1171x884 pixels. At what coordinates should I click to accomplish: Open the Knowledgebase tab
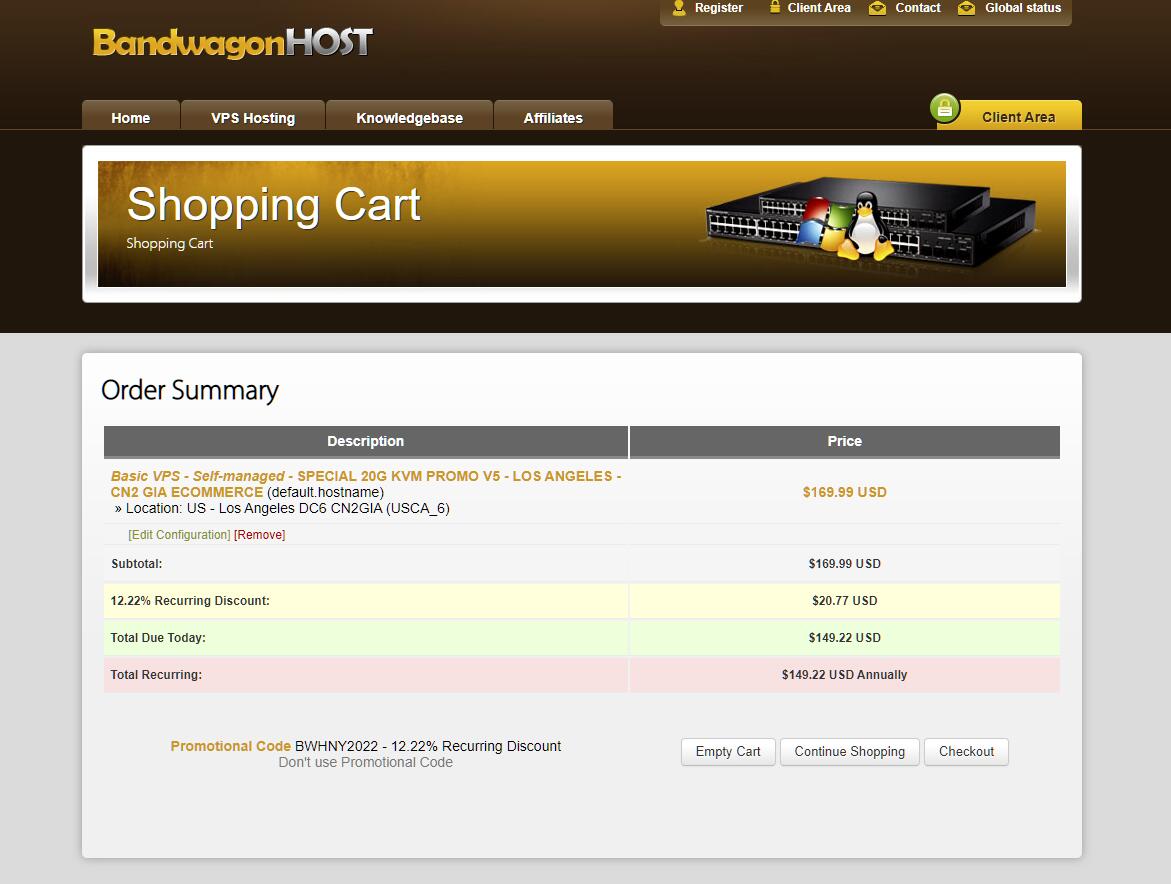point(409,117)
